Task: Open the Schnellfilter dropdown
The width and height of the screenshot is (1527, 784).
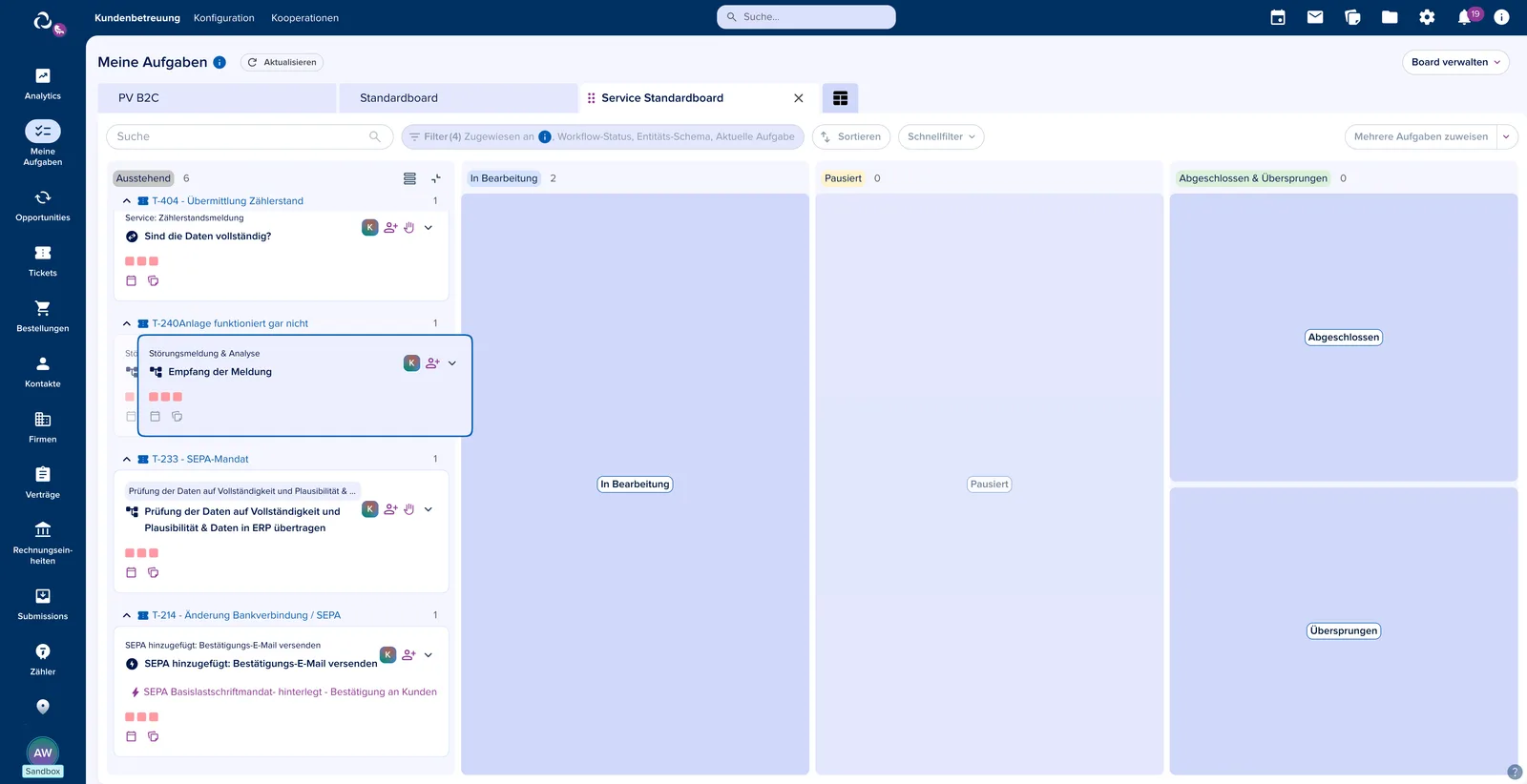Action: coord(941,136)
